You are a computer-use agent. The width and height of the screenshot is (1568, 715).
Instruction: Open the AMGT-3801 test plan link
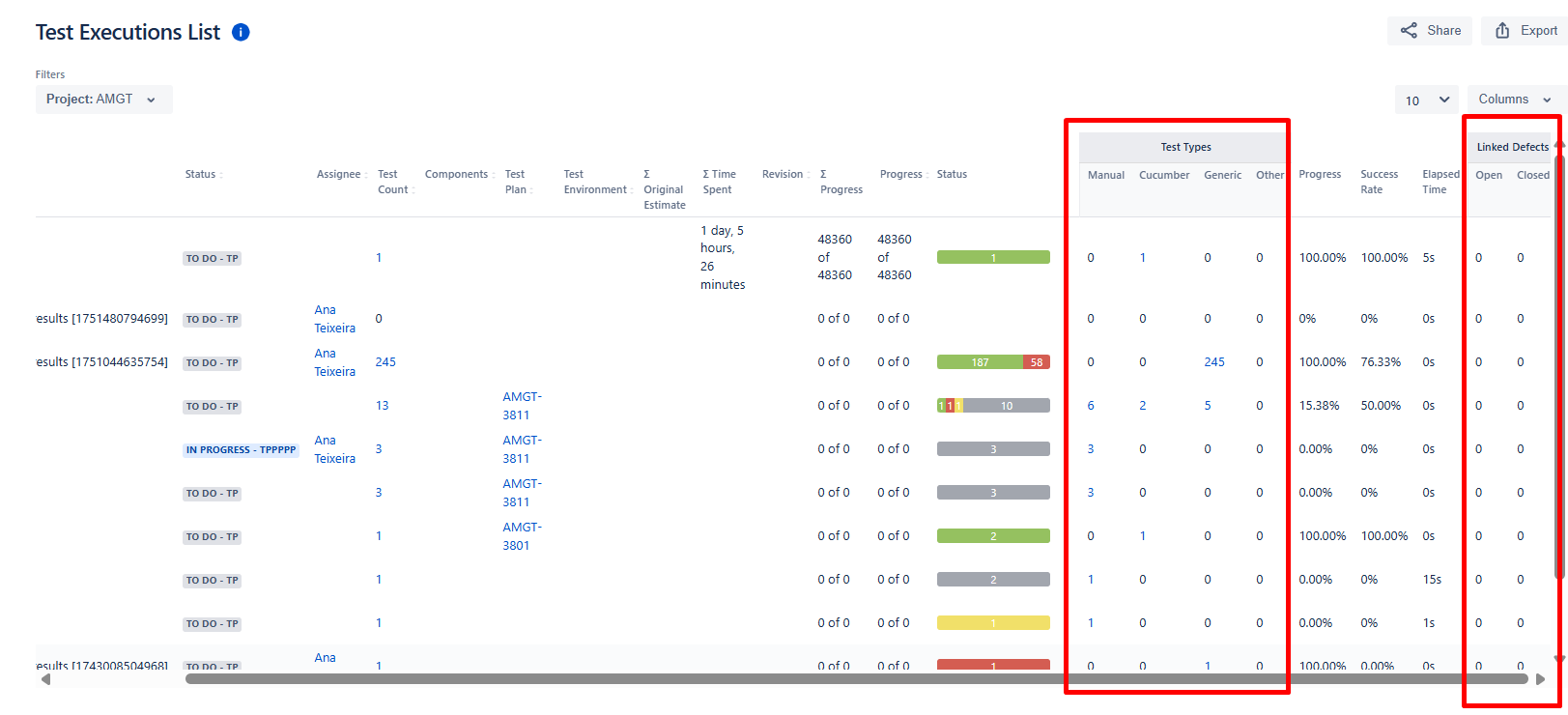click(521, 536)
